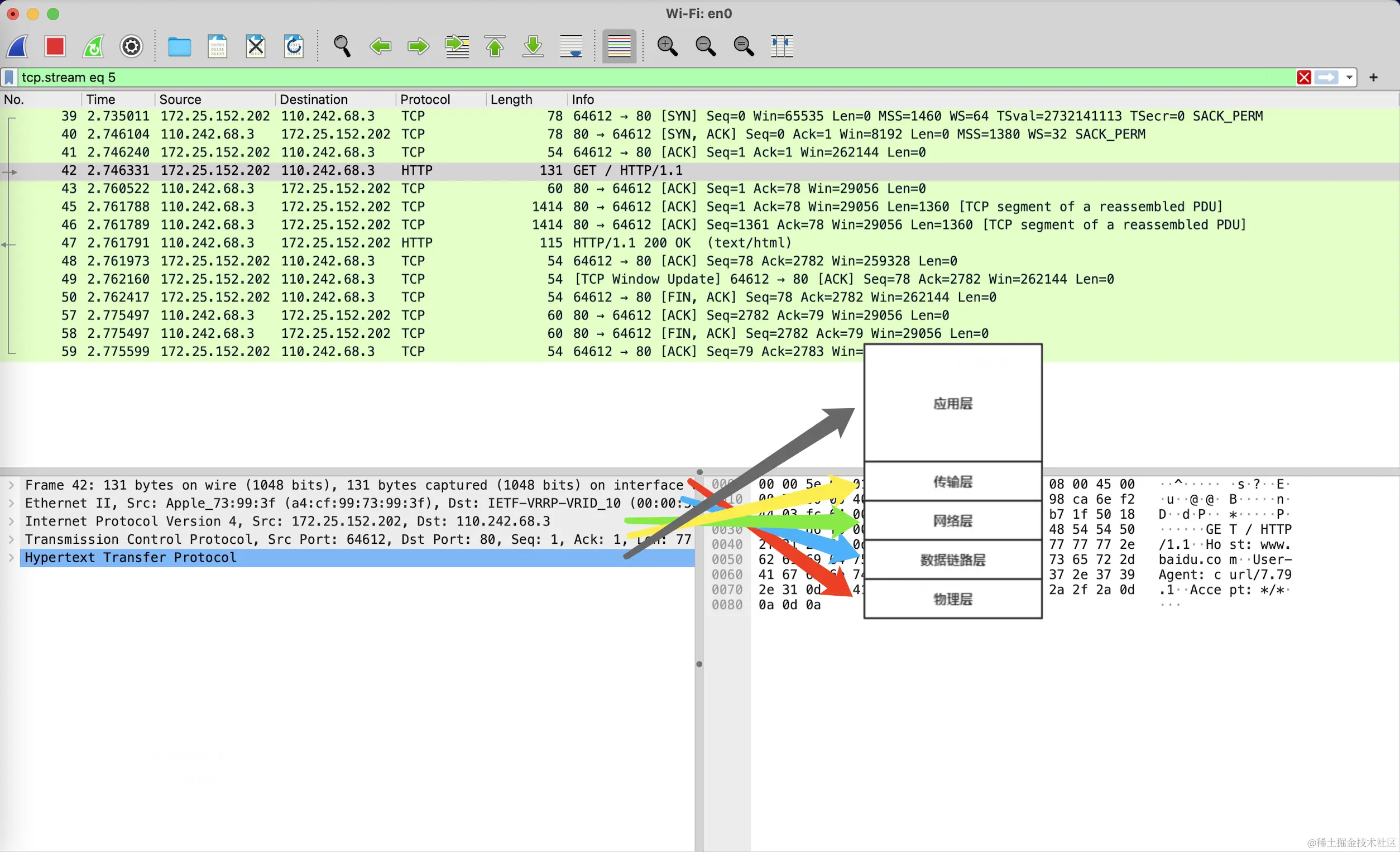This screenshot has width=1400, height=852.
Task: Expand the Ethernet II details row
Action: point(11,504)
